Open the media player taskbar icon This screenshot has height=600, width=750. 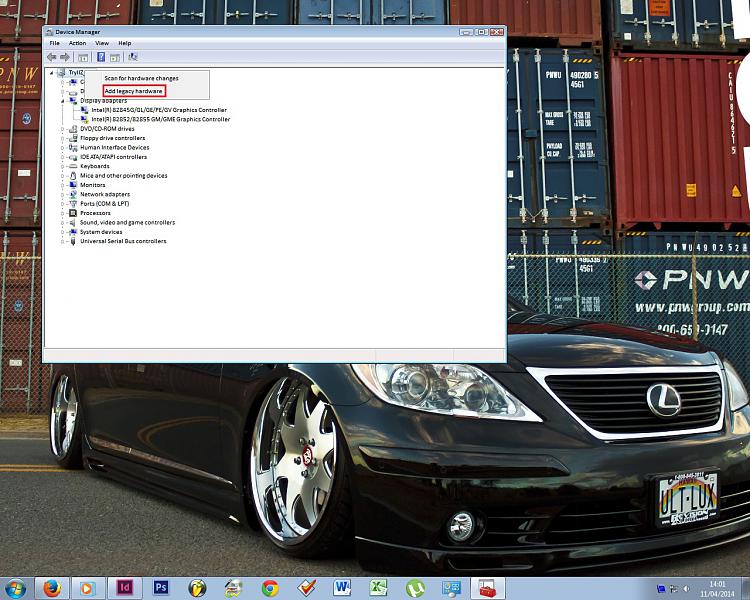click(87, 588)
